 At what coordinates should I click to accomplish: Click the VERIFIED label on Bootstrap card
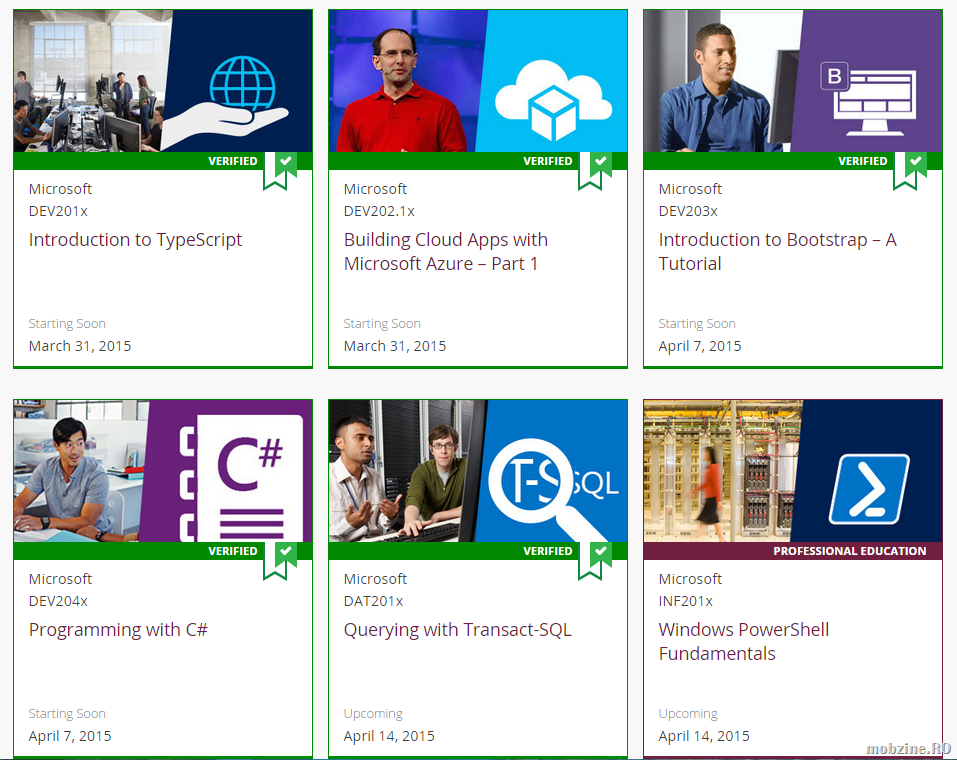coord(862,161)
